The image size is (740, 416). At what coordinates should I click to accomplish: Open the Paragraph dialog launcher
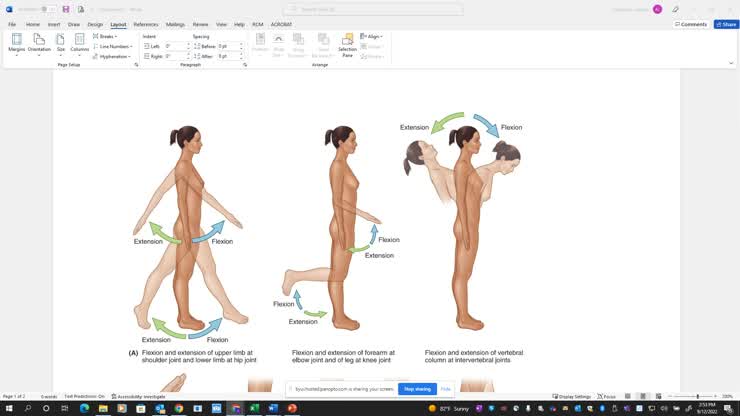click(x=245, y=65)
